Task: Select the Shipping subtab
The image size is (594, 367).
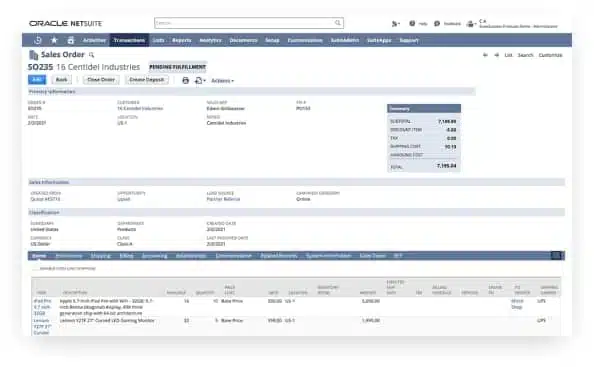Action: click(x=101, y=256)
